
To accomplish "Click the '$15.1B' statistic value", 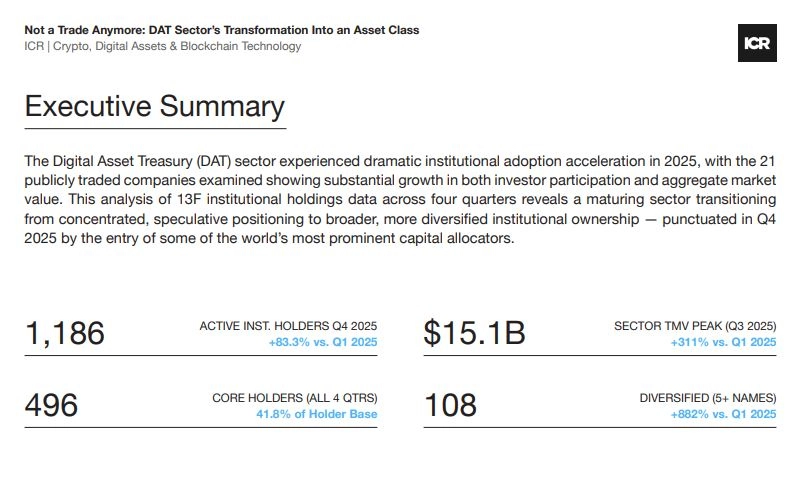I will pos(473,334).
